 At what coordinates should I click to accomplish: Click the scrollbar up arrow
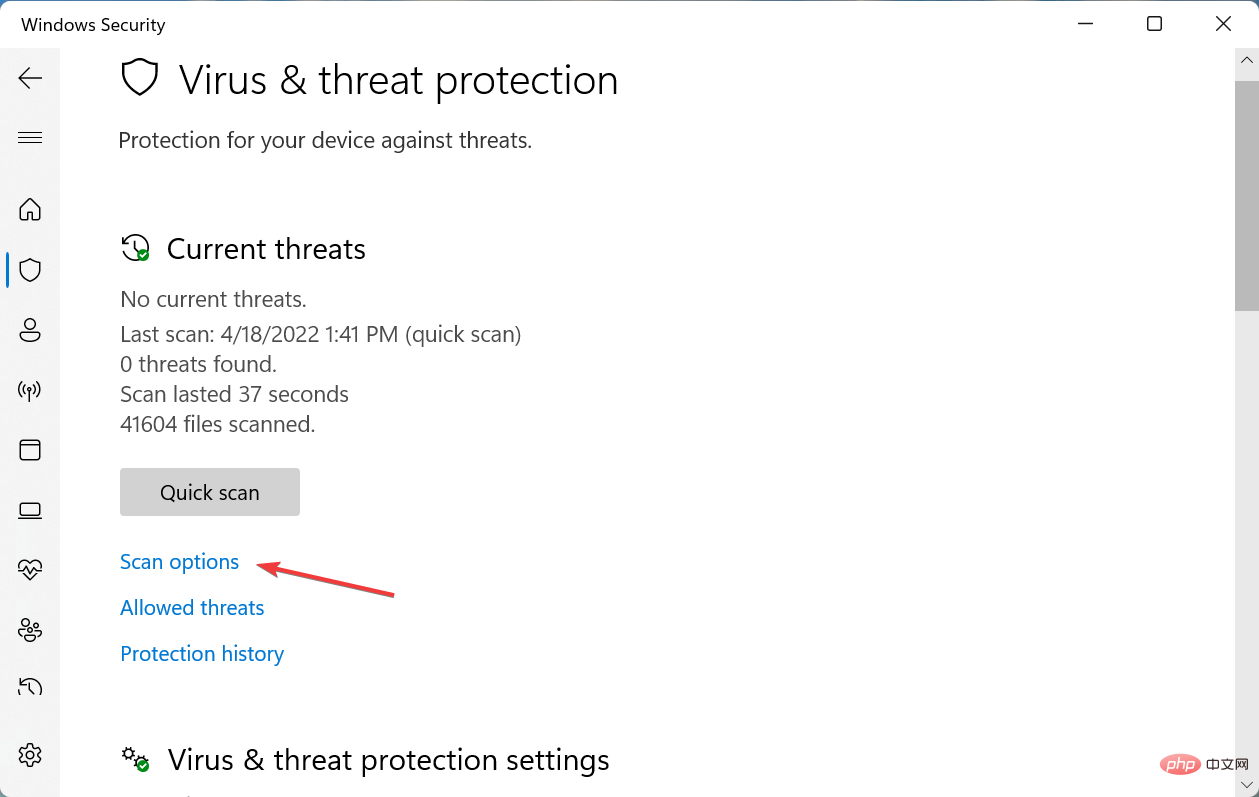tap(1246, 58)
